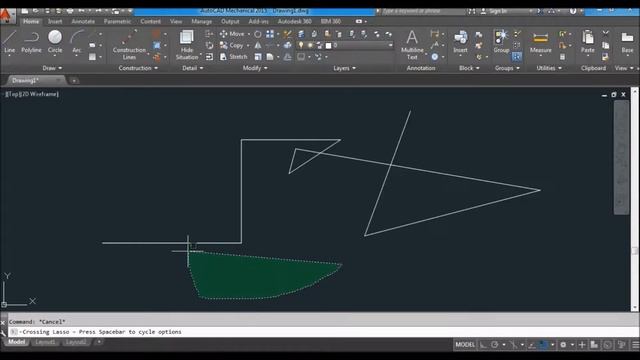
Task: Expand the Groups panel
Action: (507, 68)
